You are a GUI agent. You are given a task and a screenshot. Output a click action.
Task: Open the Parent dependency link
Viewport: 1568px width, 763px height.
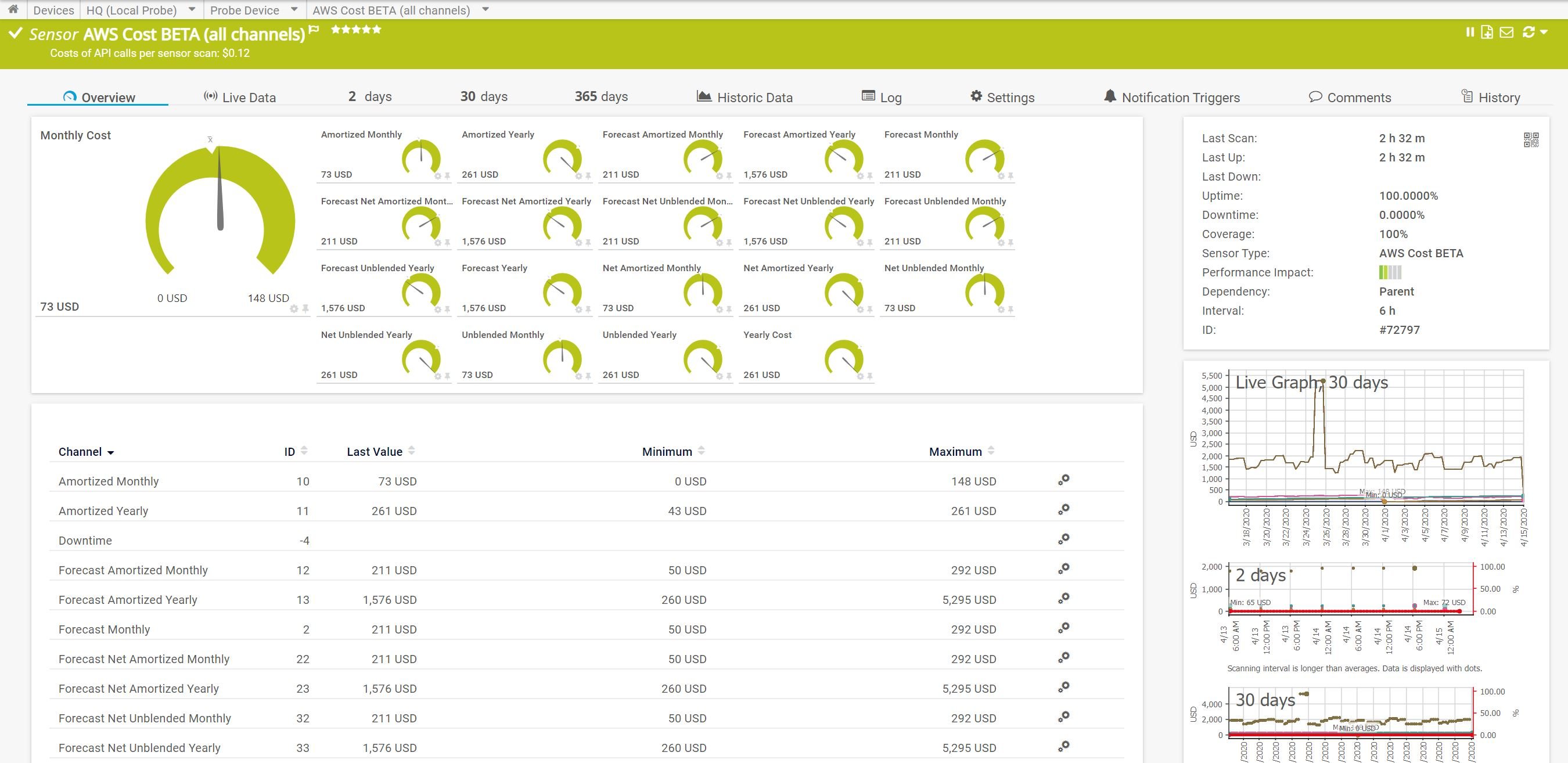tap(1396, 291)
